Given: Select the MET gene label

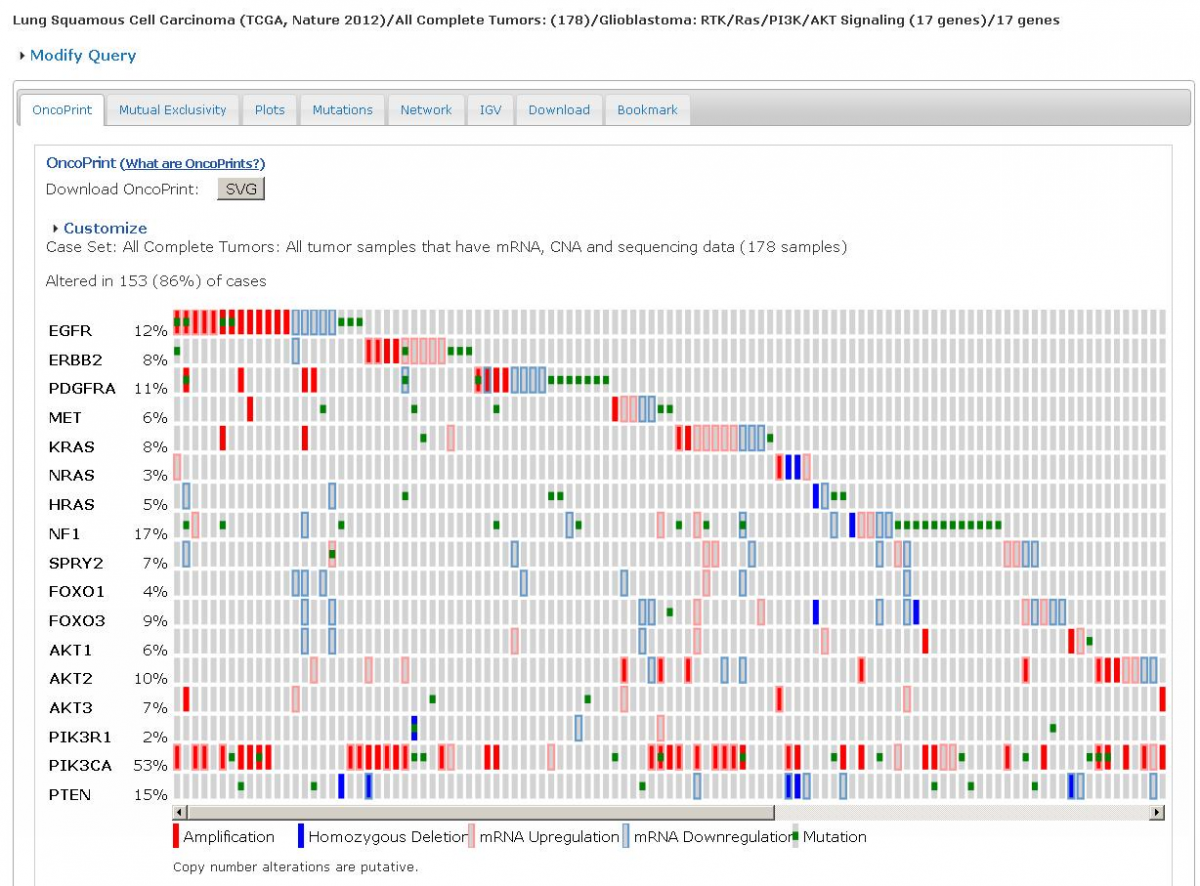Looking at the screenshot, I should click(x=65, y=418).
